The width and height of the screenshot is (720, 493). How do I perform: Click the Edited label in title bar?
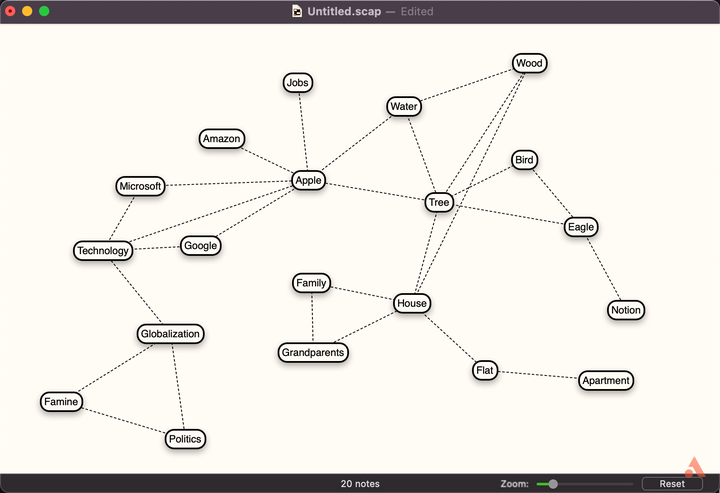coord(417,11)
